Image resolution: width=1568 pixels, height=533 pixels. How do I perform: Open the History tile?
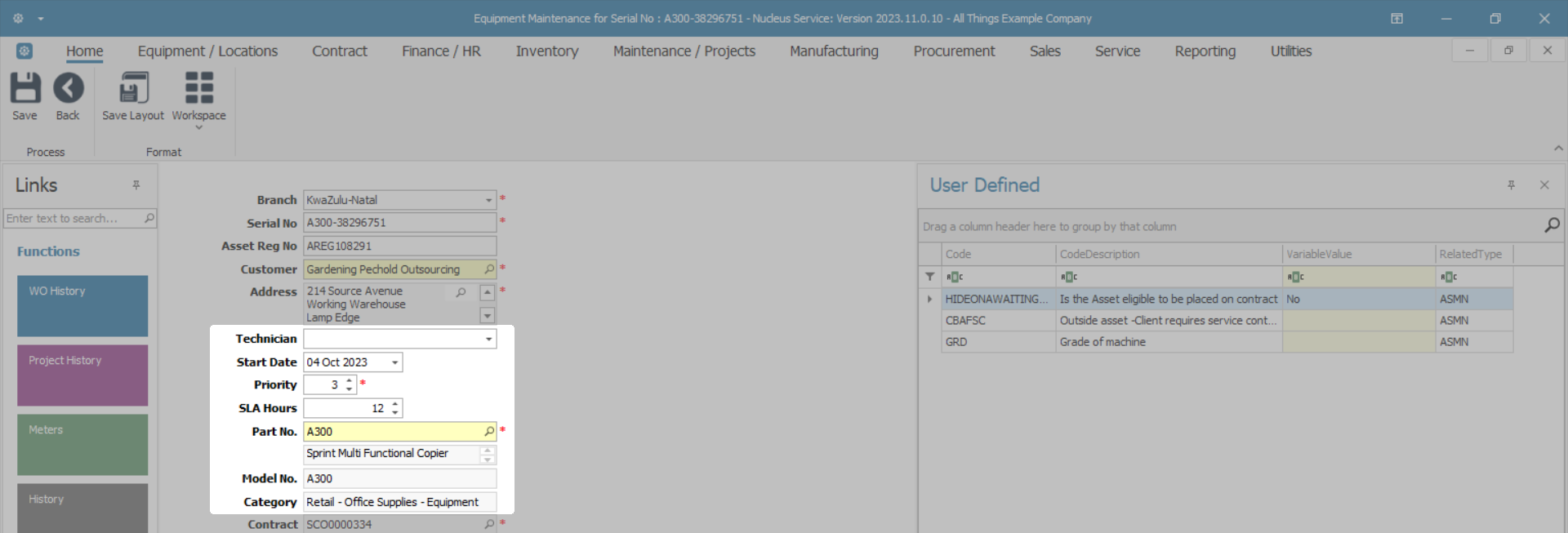click(82, 508)
